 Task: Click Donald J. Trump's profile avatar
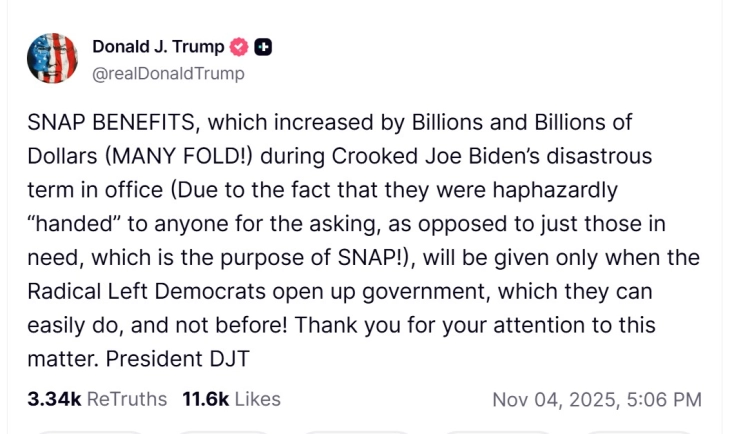(52, 57)
